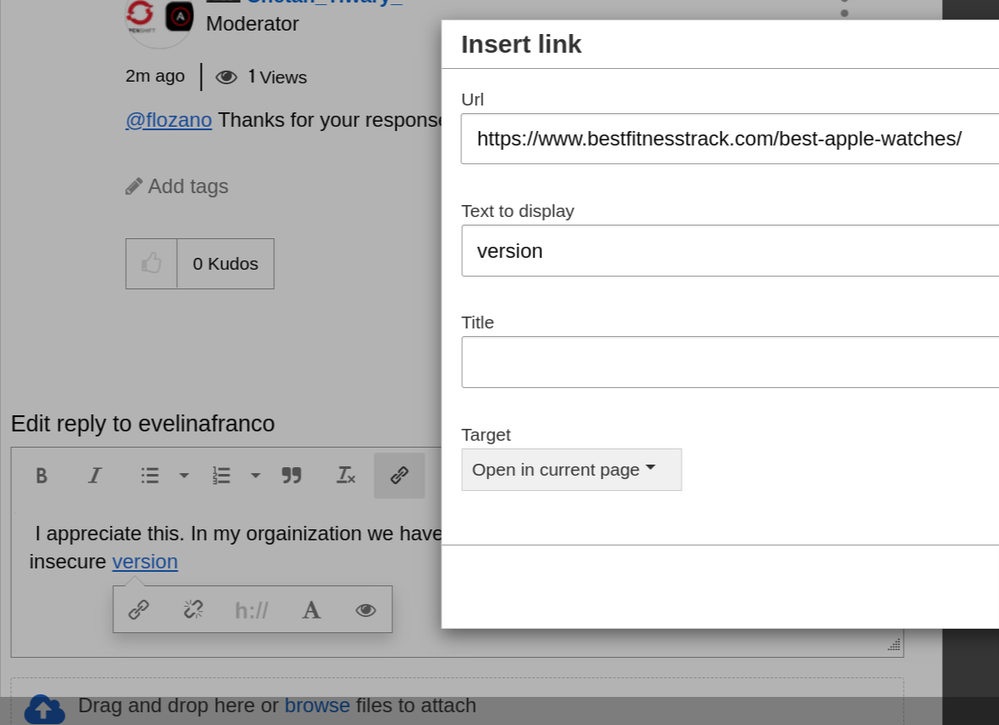Image resolution: width=999 pixels, height=725 pixels.
Task: Expand numbered list style dropdown arrow
Action: click(256, 476)
